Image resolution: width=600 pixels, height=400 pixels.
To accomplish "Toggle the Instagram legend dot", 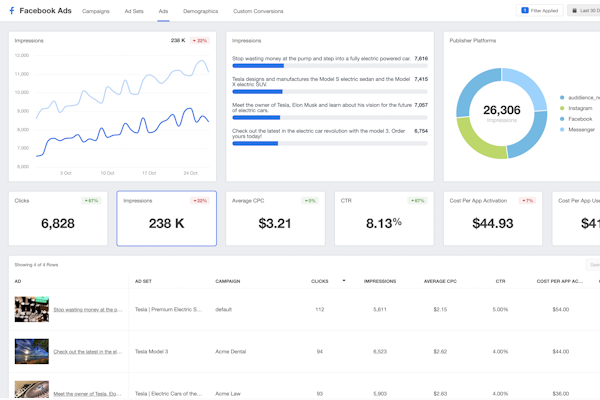I will pyautogui.click(x=562, y=108).
